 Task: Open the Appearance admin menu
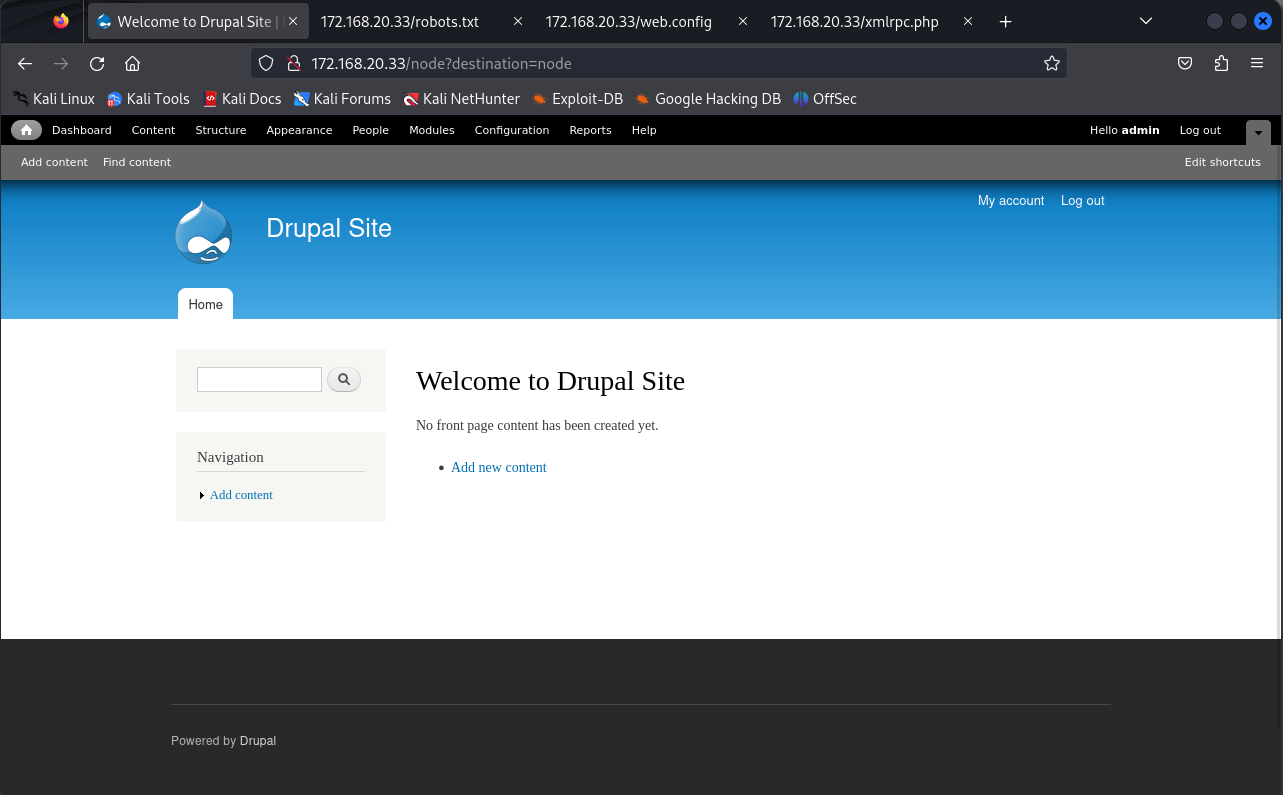coord(299,130)
